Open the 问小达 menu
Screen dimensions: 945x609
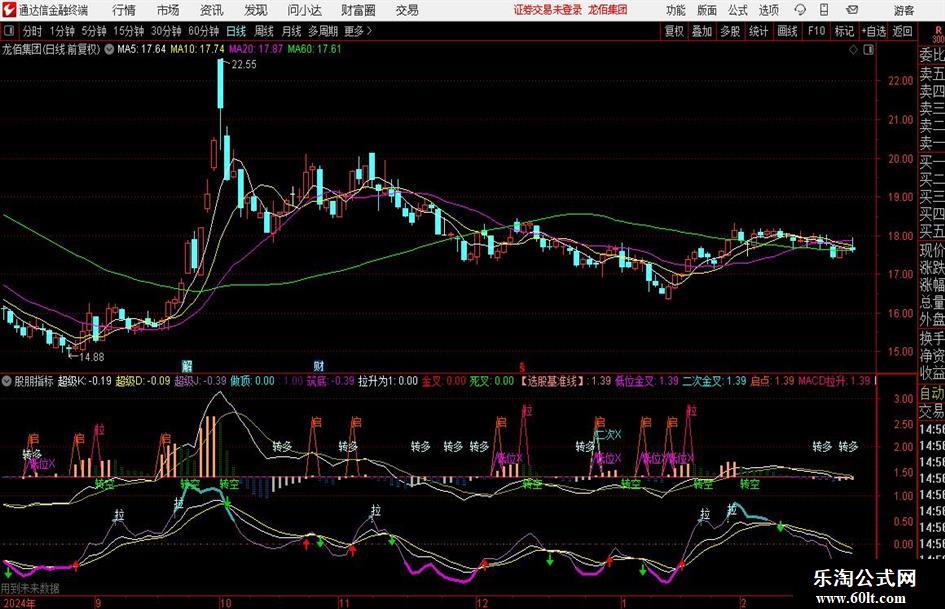pos(304,10)
